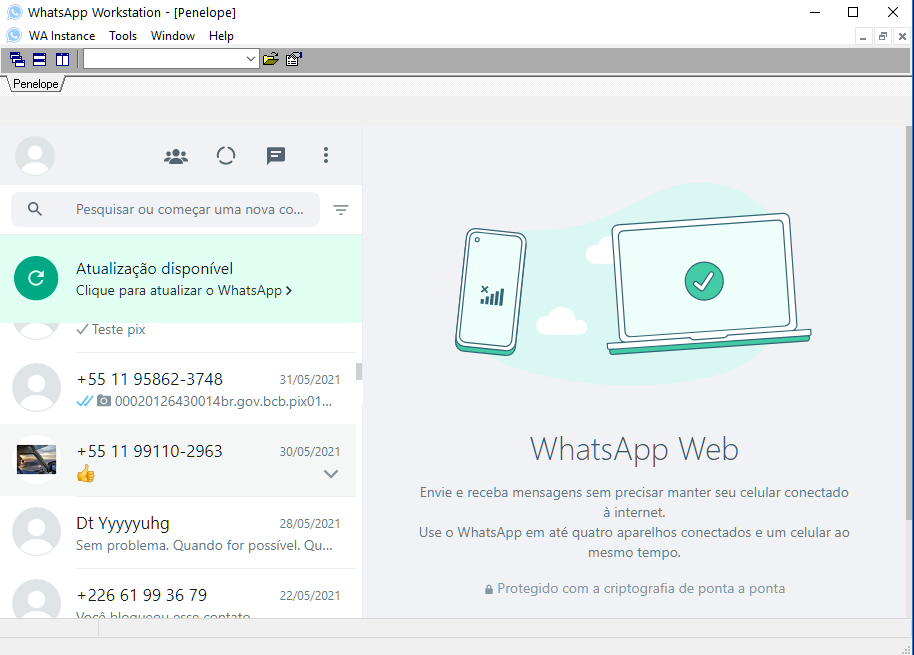
Task: Open the three-dot WhatsApp menu
Action: [x=326, y=155]
